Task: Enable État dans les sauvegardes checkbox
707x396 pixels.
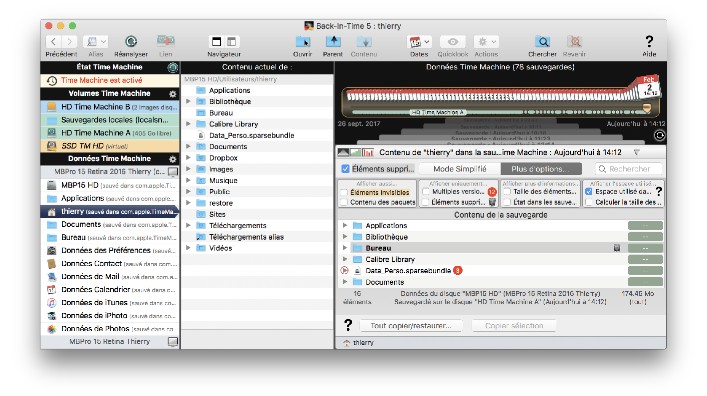Action: point(507,203)
